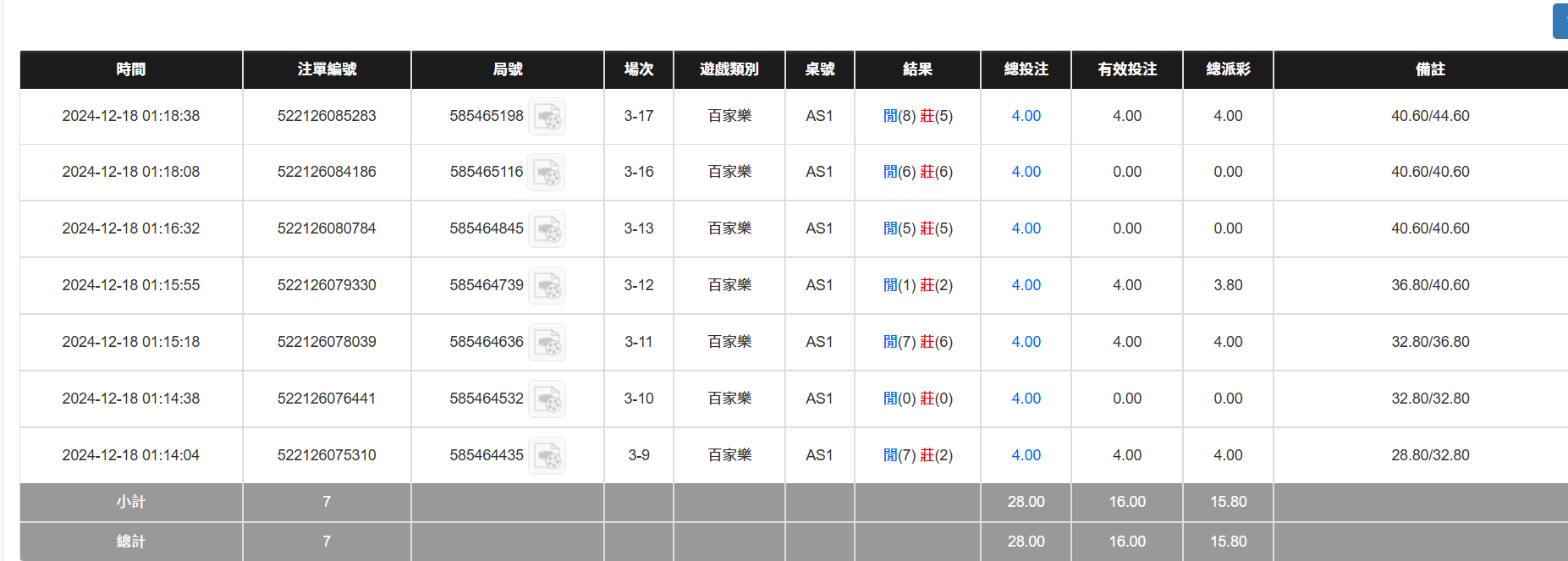Screen dimensions: 1568x561
Task: Click the replay icon for round 585464636
Action: point(547,343)
